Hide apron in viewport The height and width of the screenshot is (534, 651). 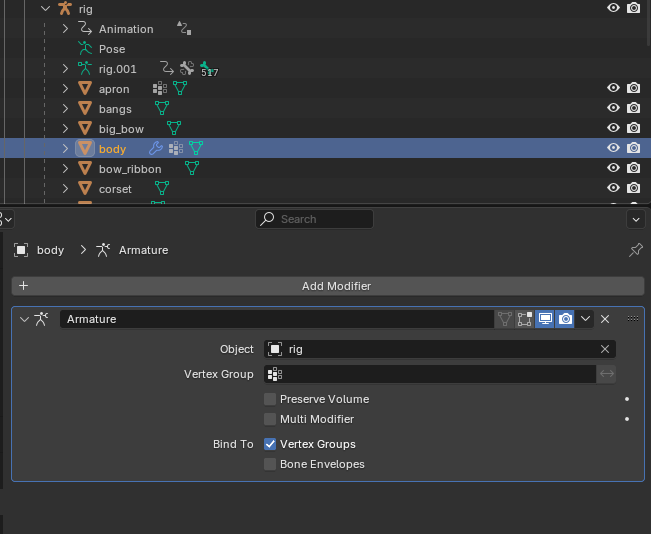[x=613, y=88]
